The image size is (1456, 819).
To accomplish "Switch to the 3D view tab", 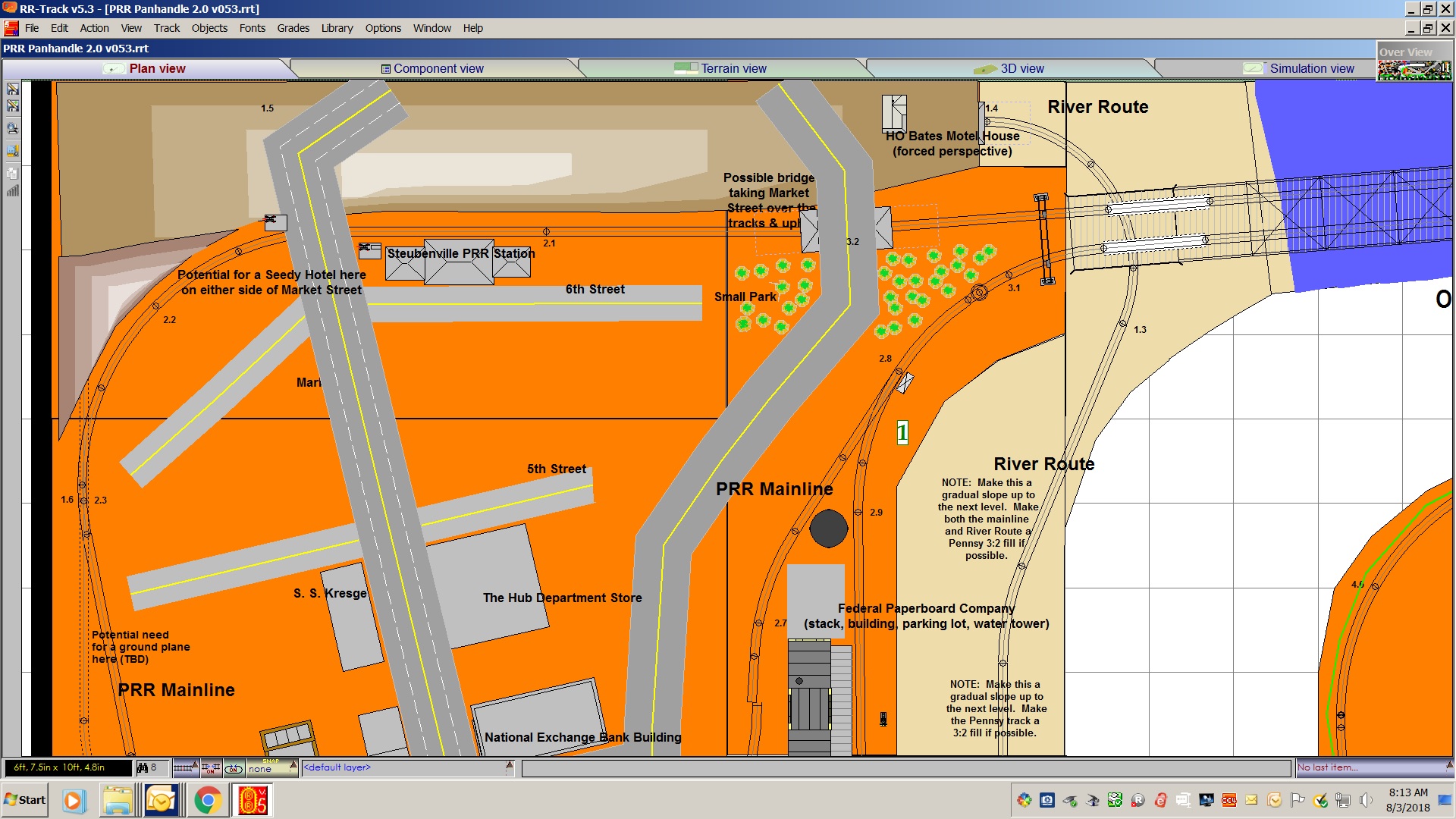I will point(1021,69).
